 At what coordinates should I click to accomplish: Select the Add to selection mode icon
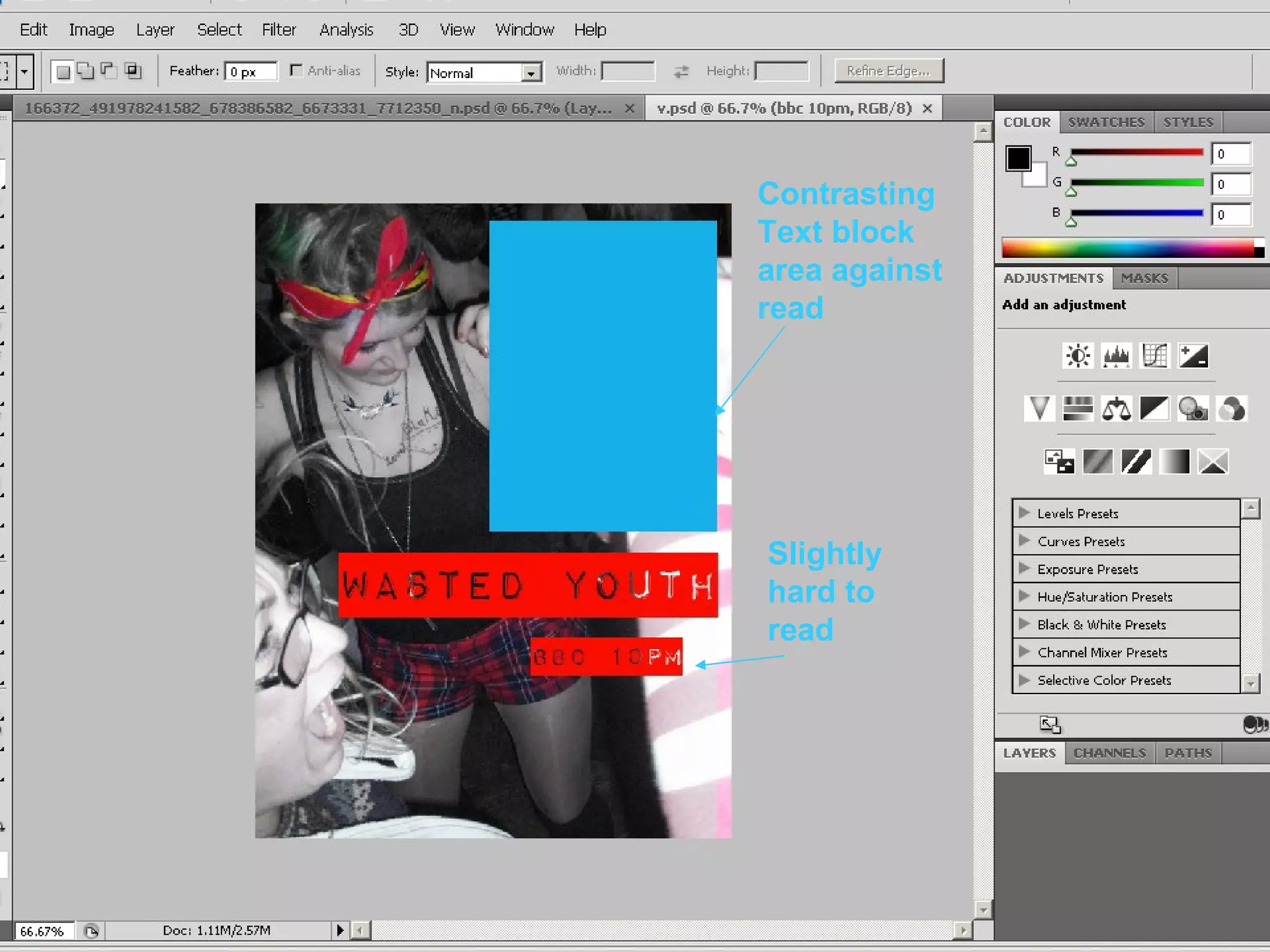pos(86,71)
